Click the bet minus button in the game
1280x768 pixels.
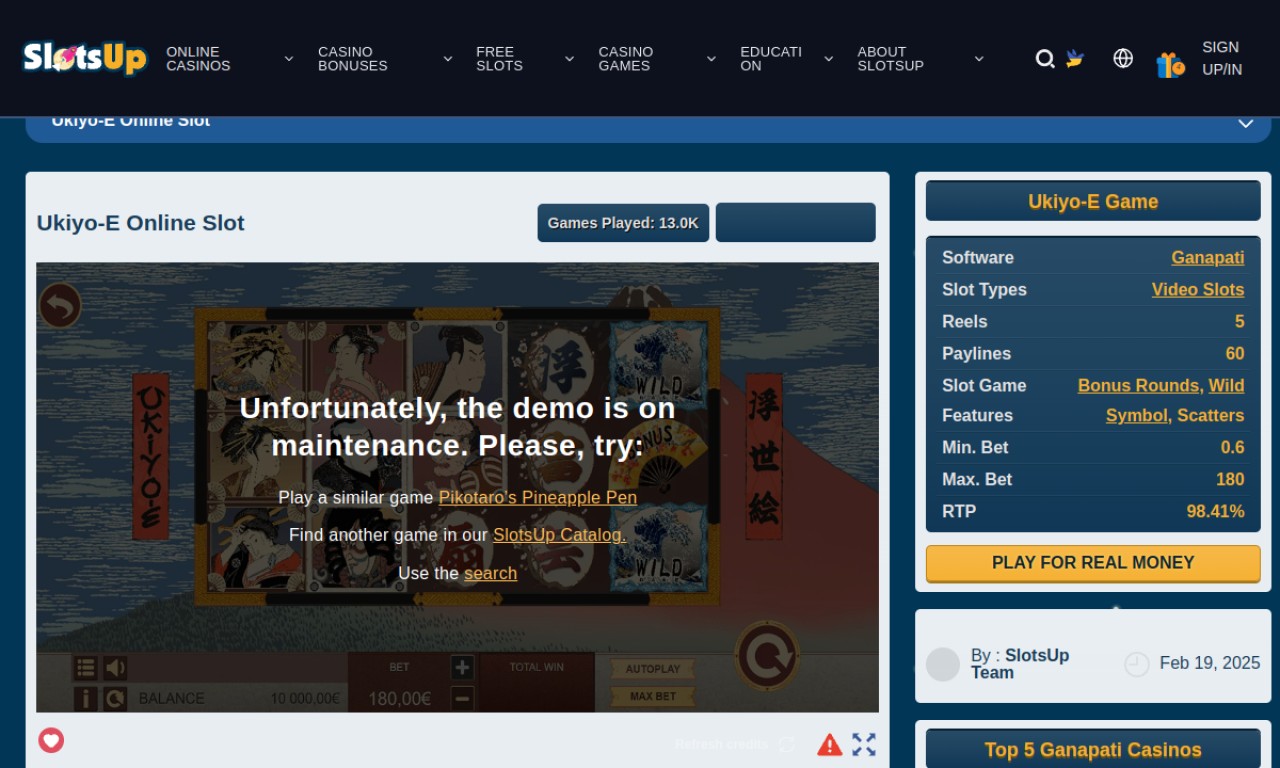click(x=462, y=697)
